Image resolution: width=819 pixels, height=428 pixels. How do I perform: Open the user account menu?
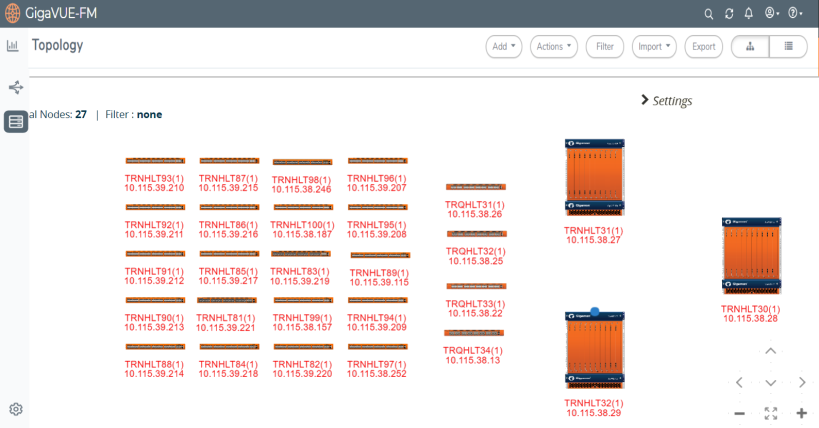pyautogui.click(x=772, y=13)
